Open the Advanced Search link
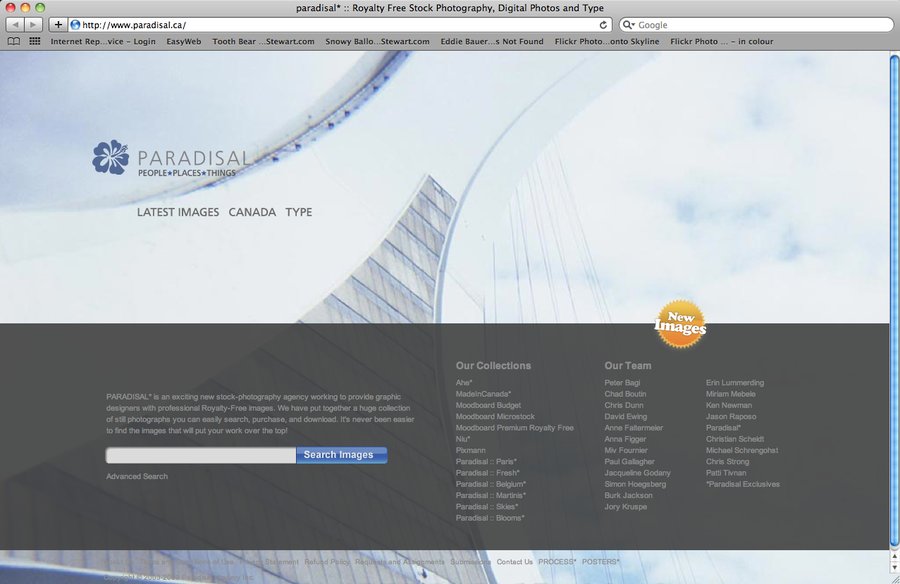The image size is (900, 584). pyautogui.click(x=137, y=476)
